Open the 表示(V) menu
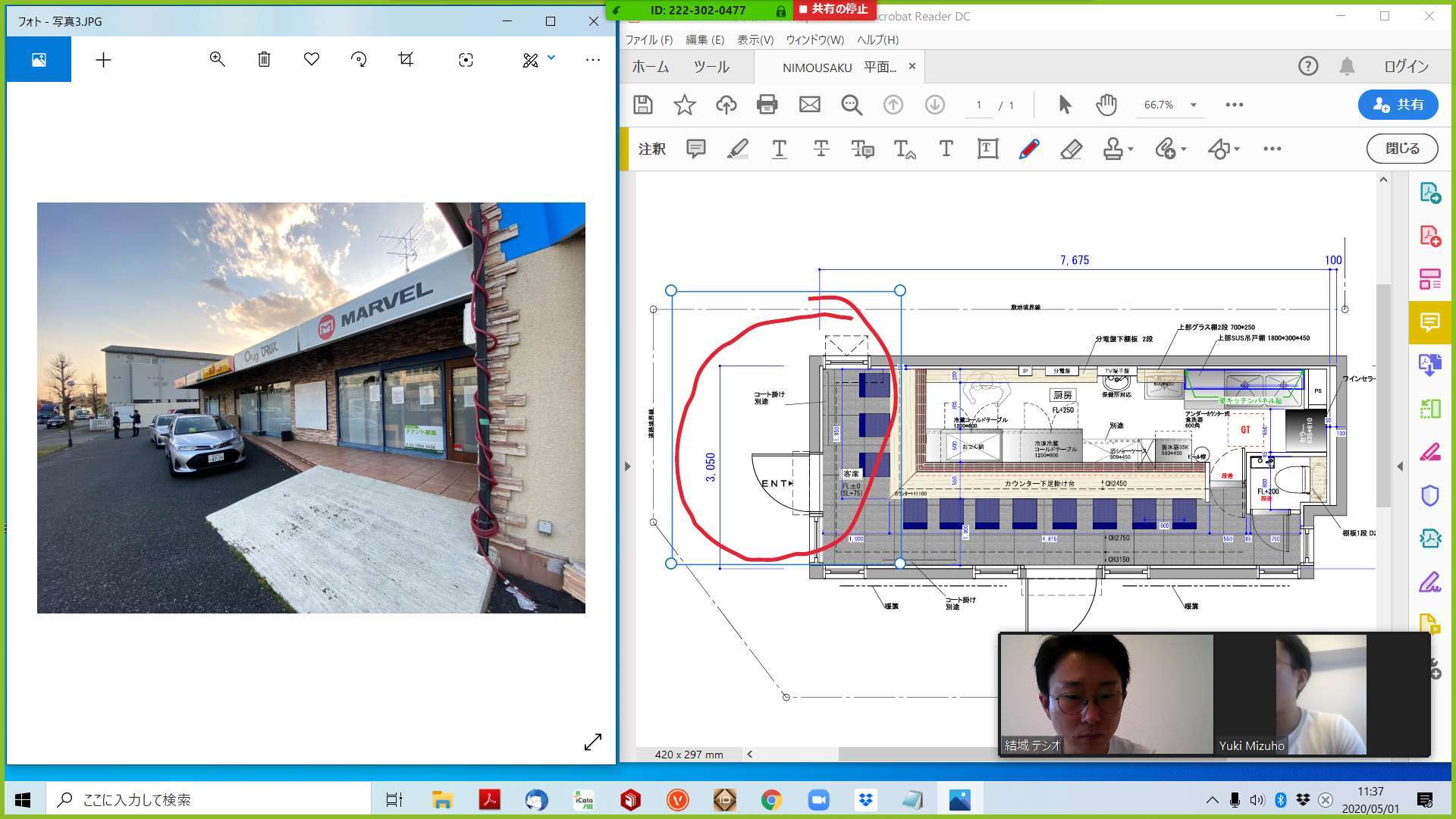 pyautogui.click(x=755, y=39)
